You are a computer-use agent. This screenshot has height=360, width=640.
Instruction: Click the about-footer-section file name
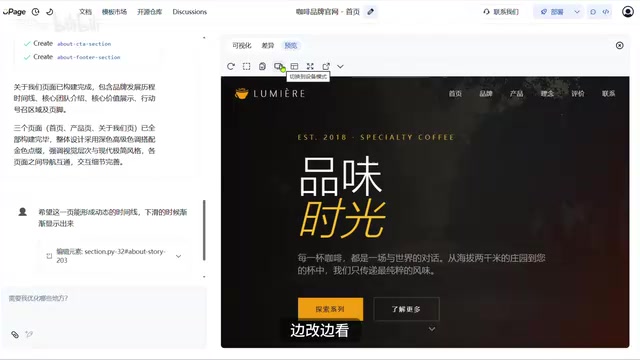tap(89, 57)
